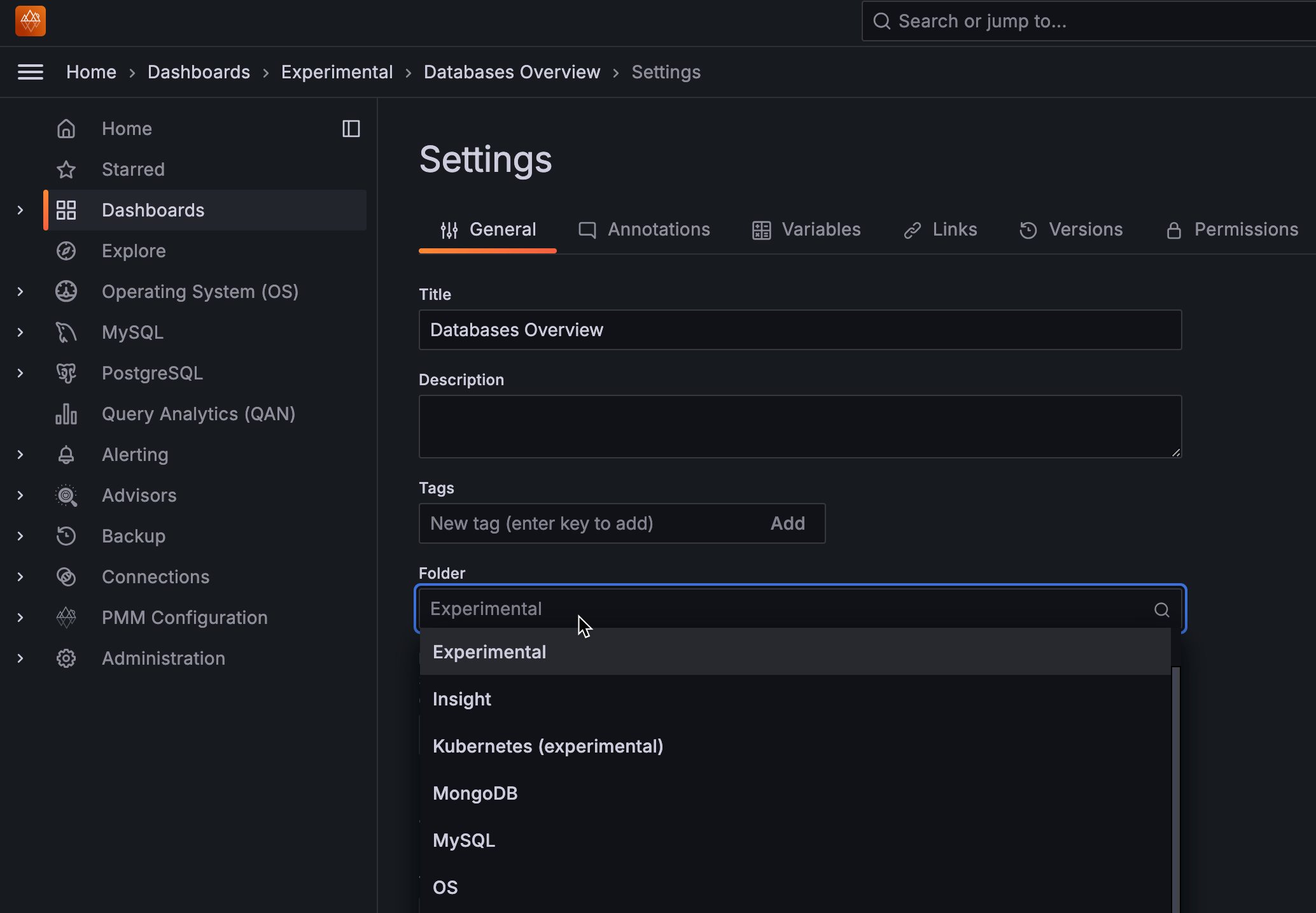1316x913 pixels.
Task: Click the Description text area
Action: click(800, 427)
